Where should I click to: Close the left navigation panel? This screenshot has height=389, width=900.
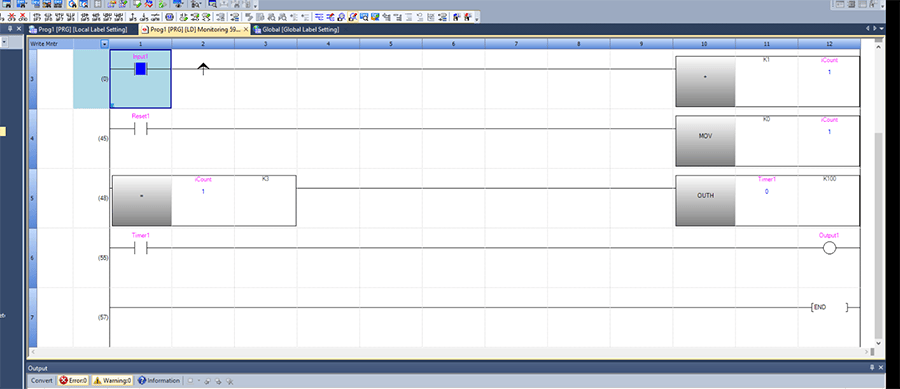pos(19,29)
